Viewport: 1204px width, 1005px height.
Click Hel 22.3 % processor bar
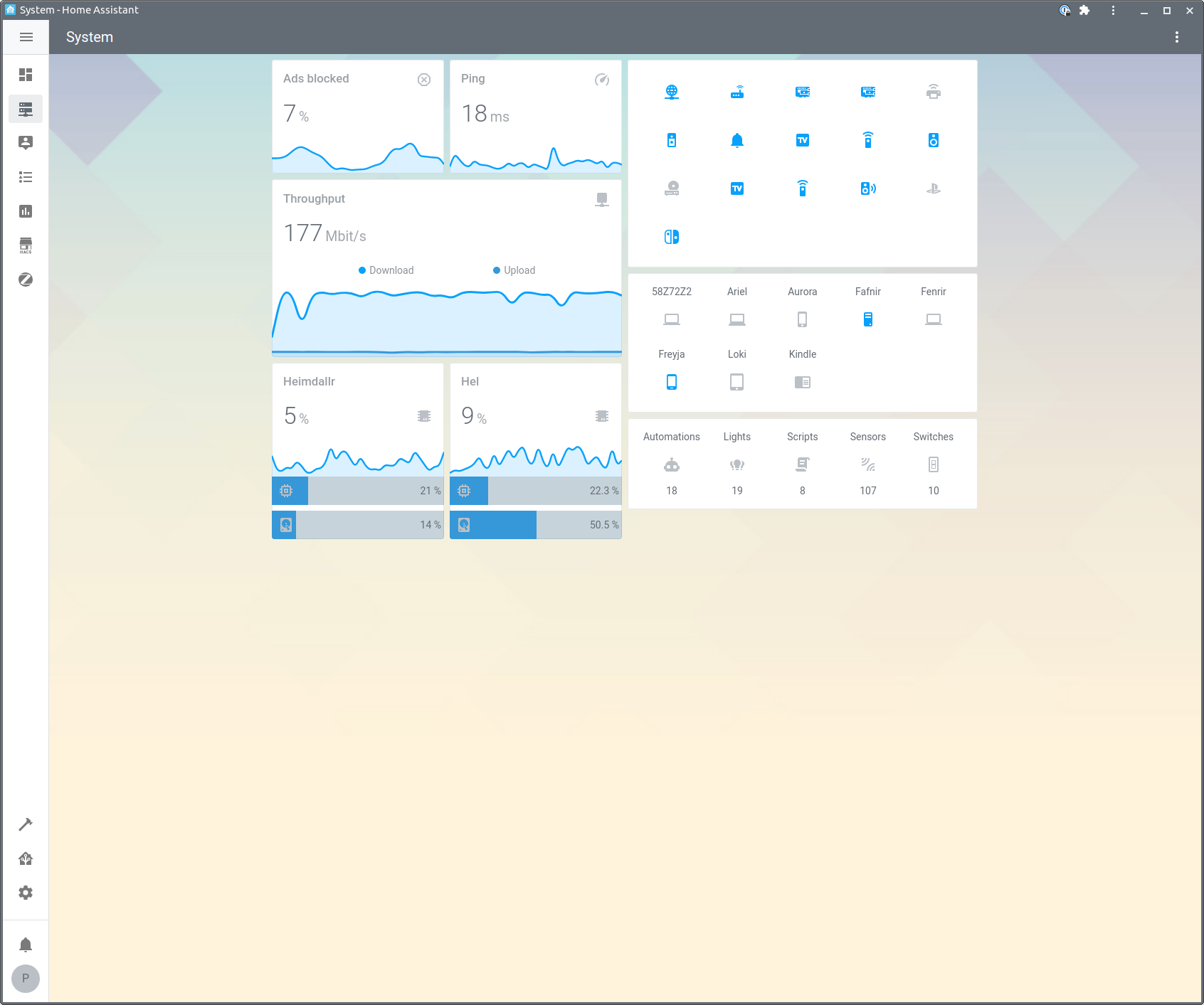pyautogui.click(x=536, y=491)
